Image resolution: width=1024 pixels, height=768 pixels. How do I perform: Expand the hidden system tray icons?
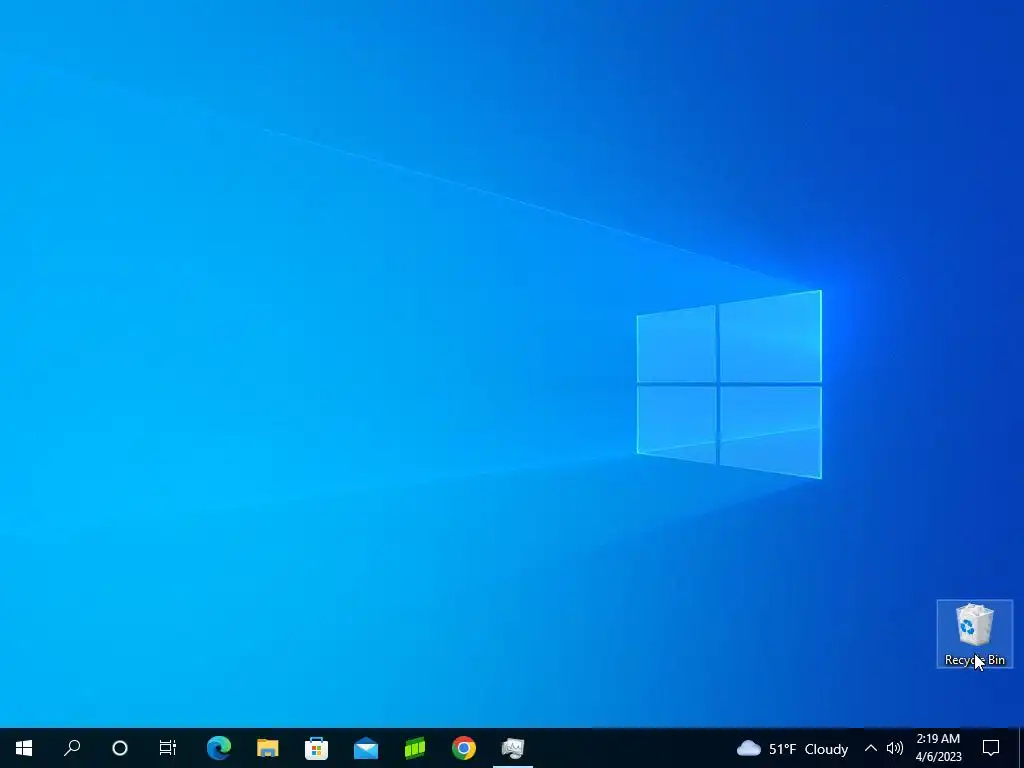(x=871, y=748)
